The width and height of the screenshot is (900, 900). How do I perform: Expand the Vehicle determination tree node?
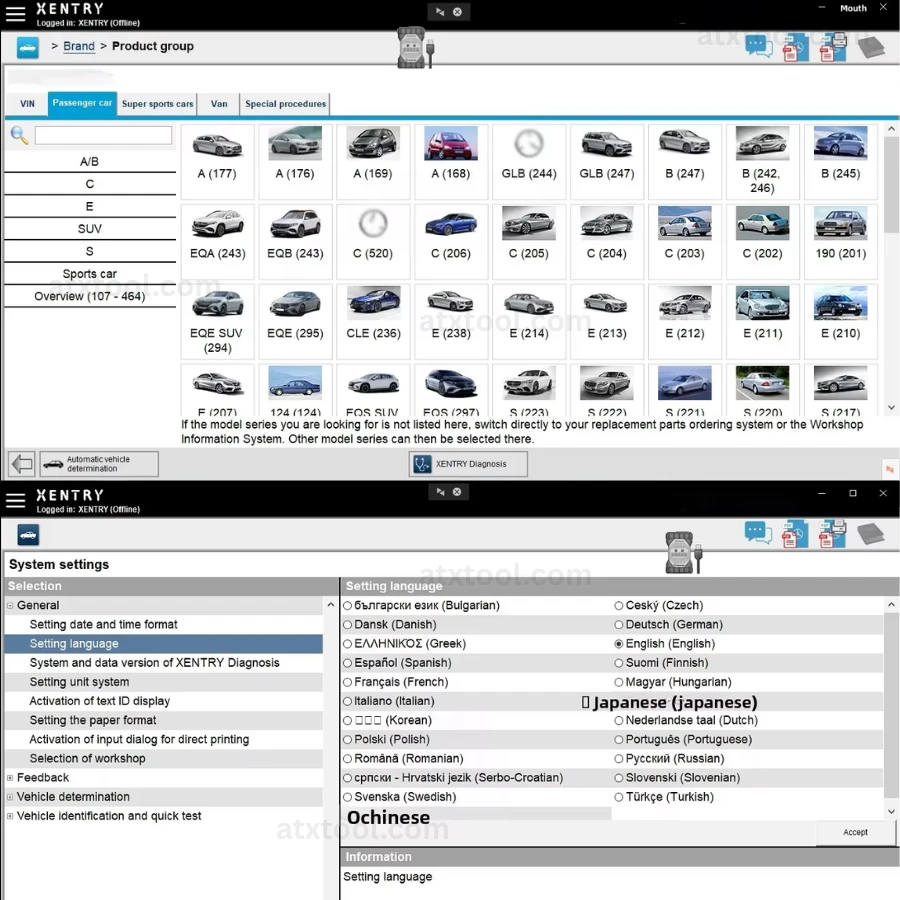pyautogui.click(x=10, y=797)
